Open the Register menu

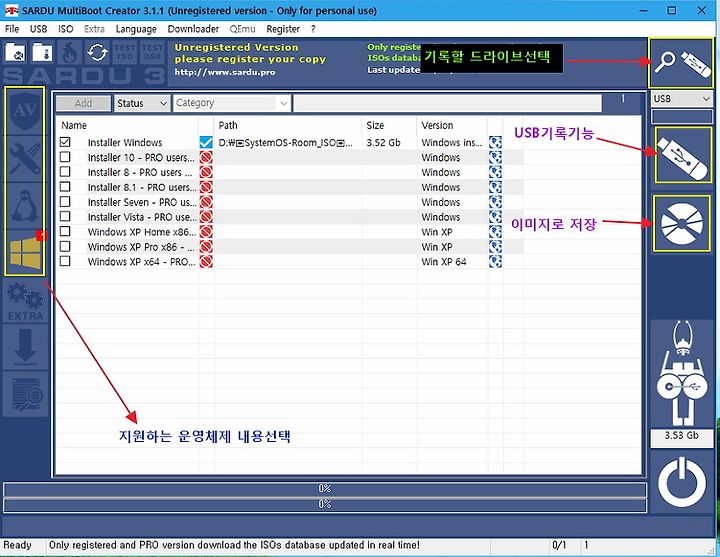click(283, 29)
